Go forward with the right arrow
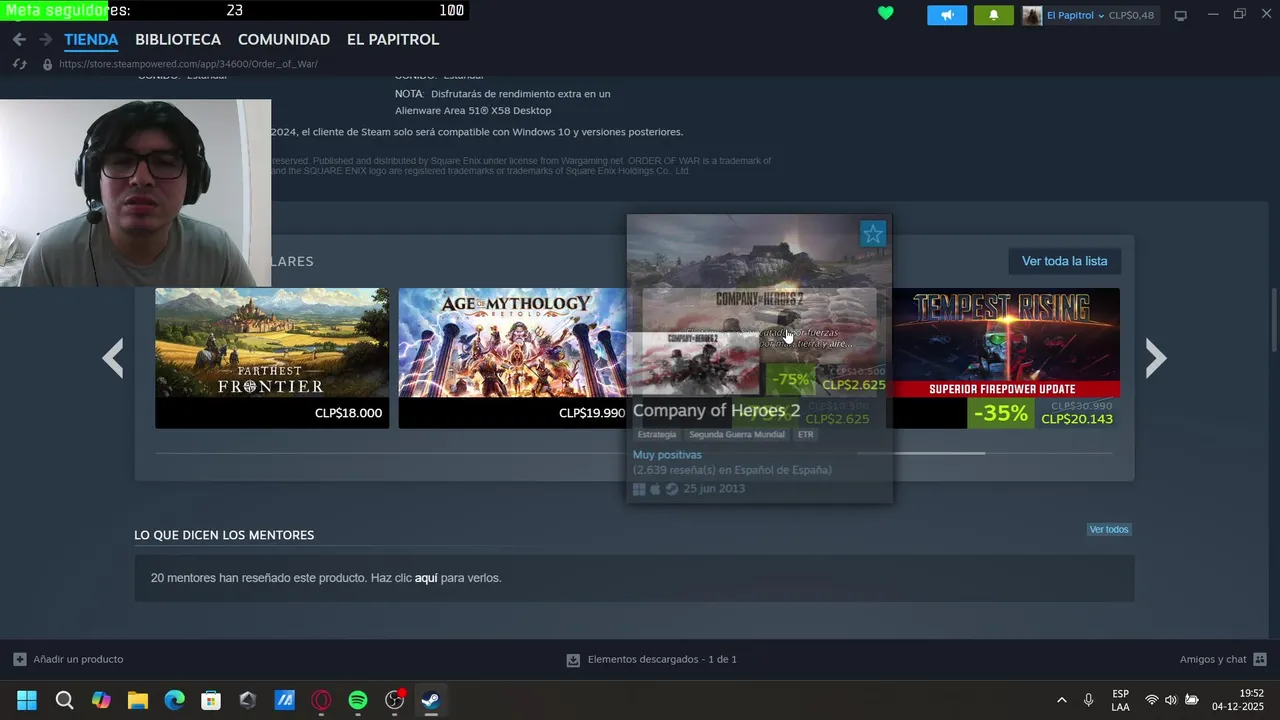This screenshot has width=1280, height=720. [45, 39]
